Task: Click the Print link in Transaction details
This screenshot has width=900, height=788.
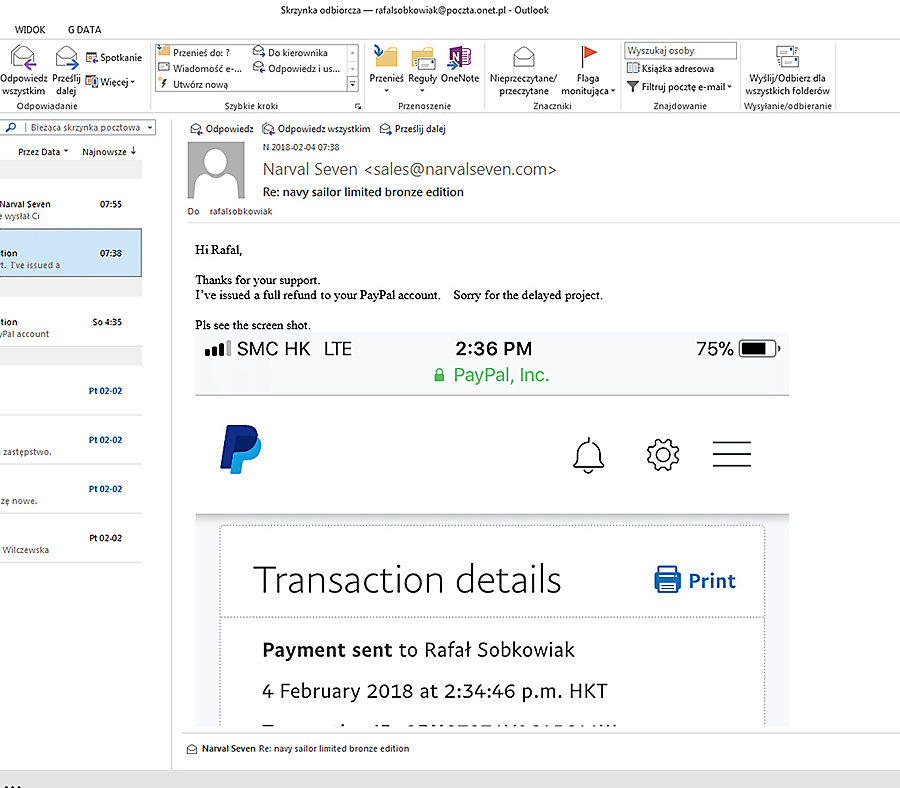Action: click(x=695, y=580)
